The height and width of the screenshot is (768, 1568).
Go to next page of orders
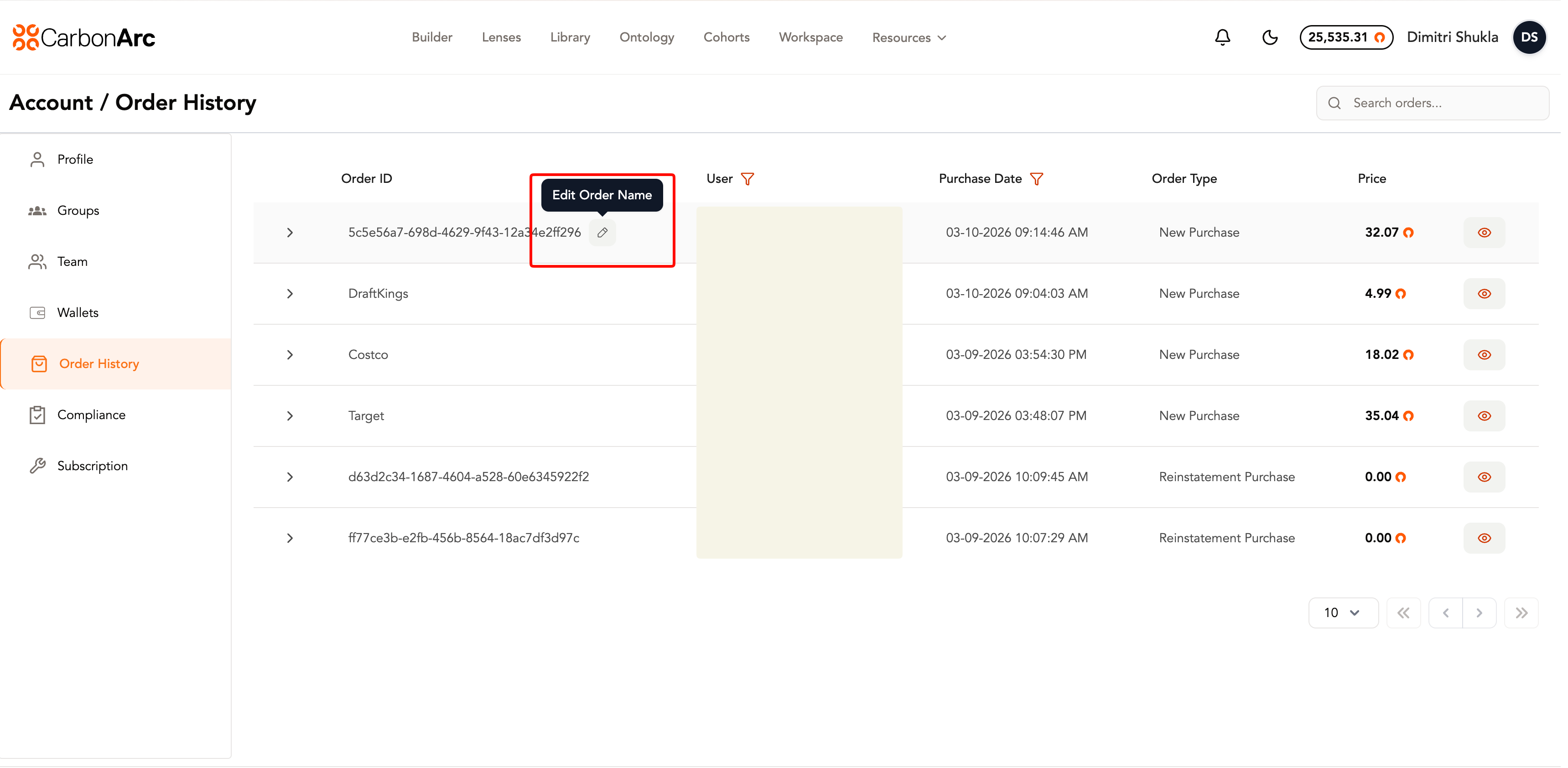pos(1479,613)
